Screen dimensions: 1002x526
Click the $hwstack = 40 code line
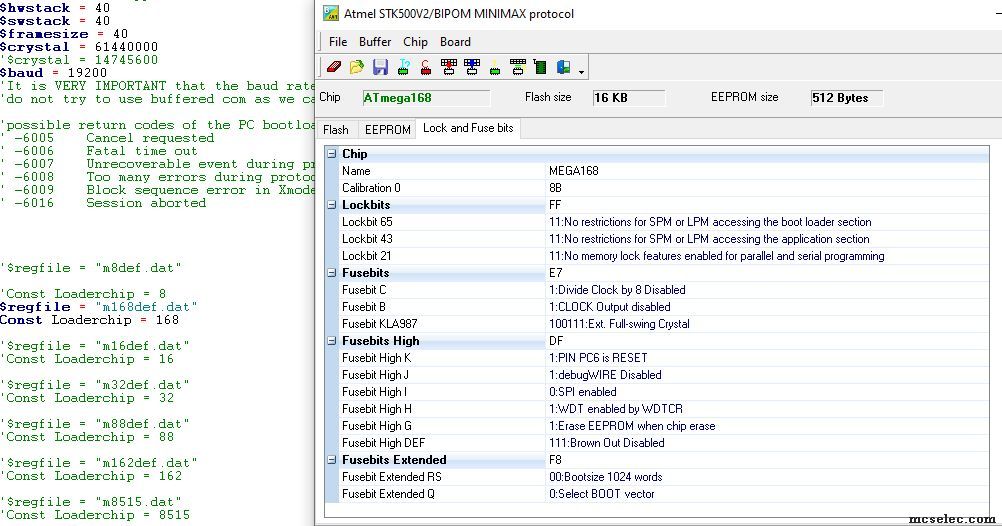pos(55,8)
